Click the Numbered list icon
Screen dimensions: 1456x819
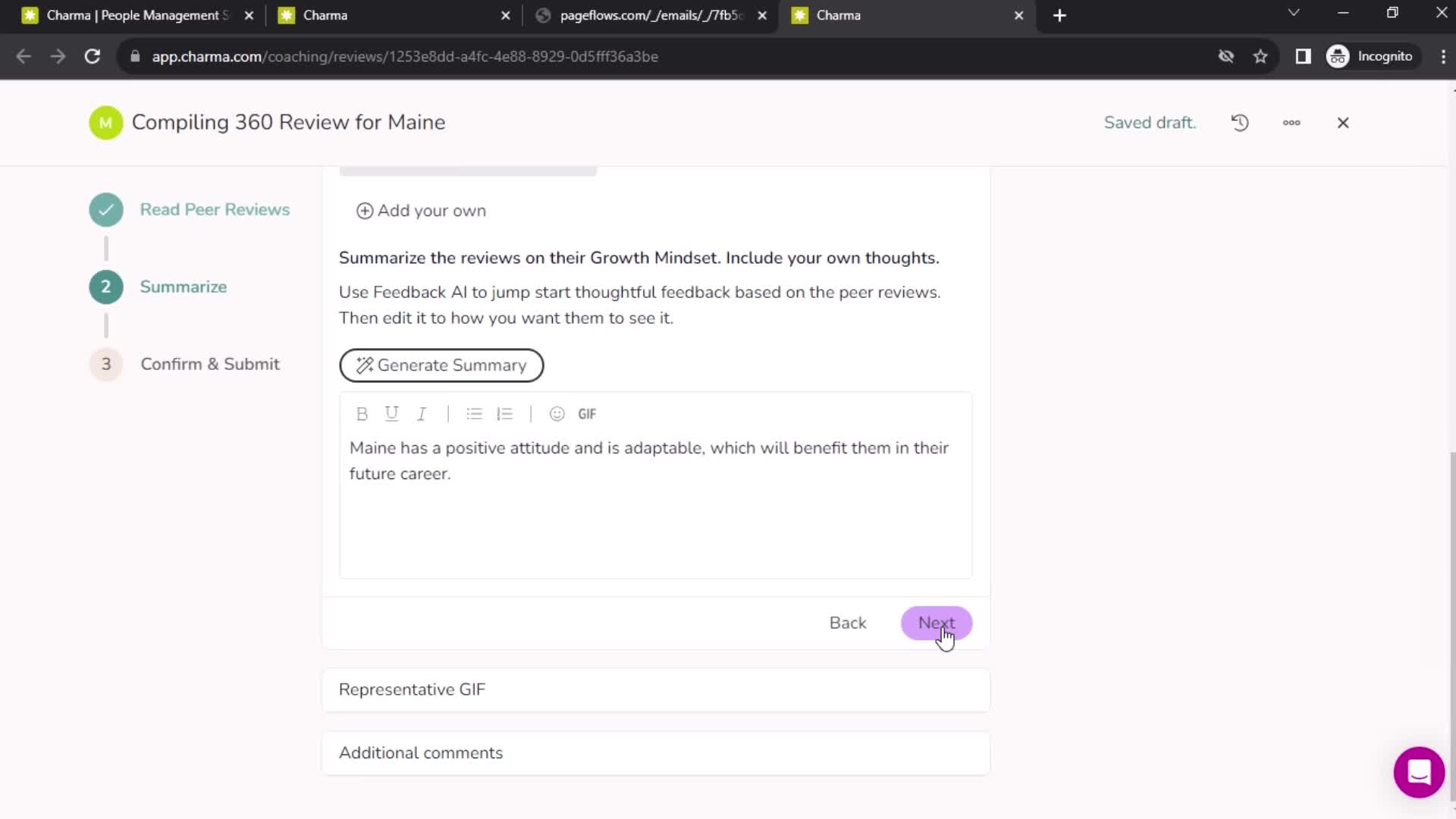[x=504, y=413]
